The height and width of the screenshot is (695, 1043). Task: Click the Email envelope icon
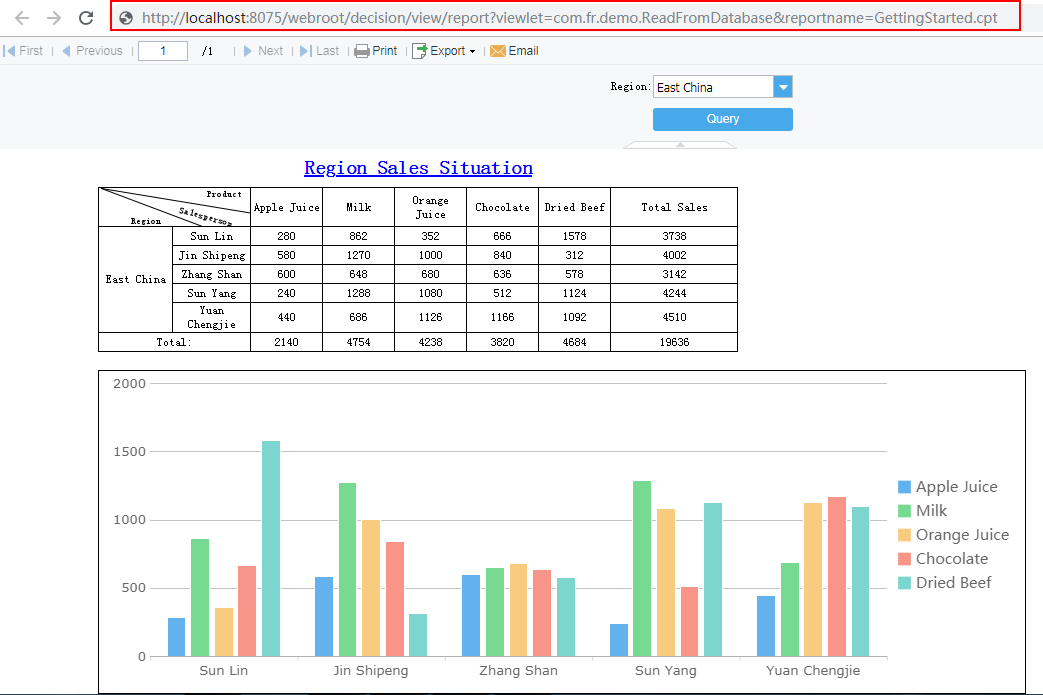click(x=498, y=51)
